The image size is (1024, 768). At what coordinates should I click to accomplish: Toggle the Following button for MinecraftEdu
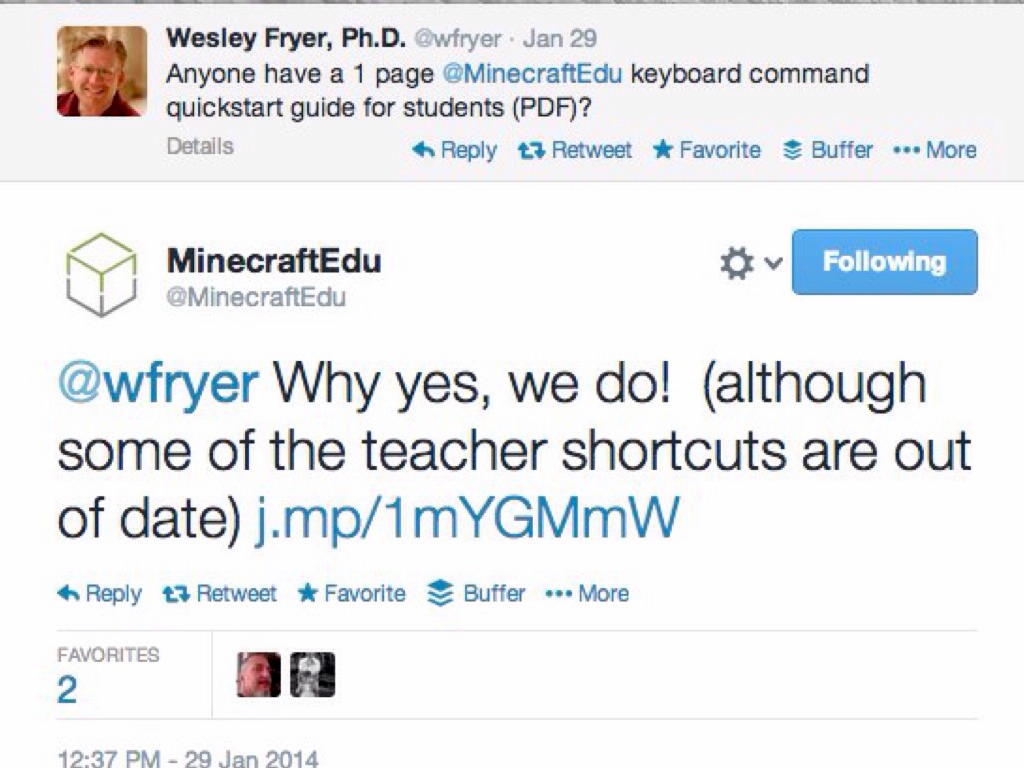coord(884,262)
